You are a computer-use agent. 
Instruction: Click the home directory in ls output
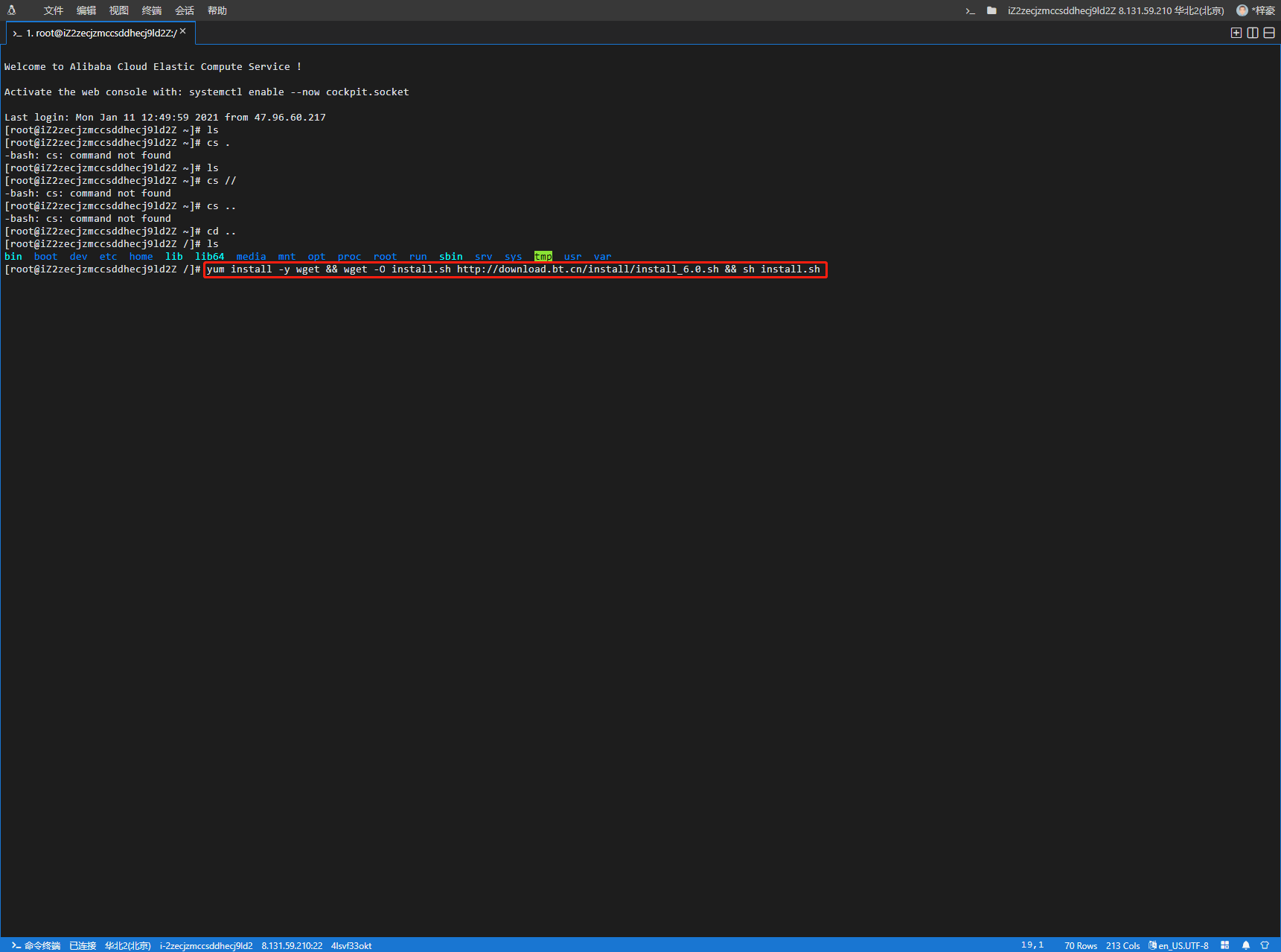tap(141, 256)
